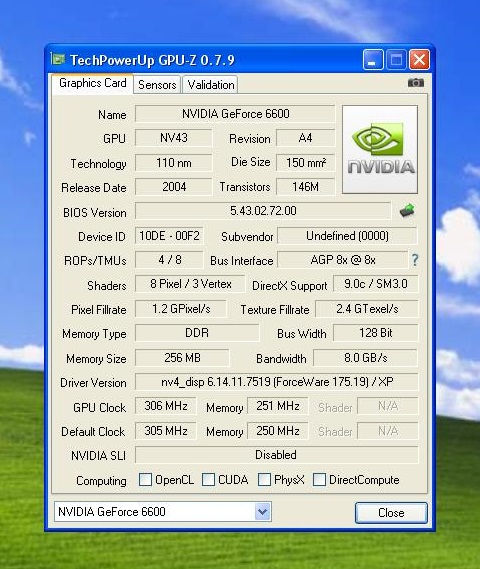Click the GPU field showing NV43
Screen dimensions: 480x569
[174, 138]
